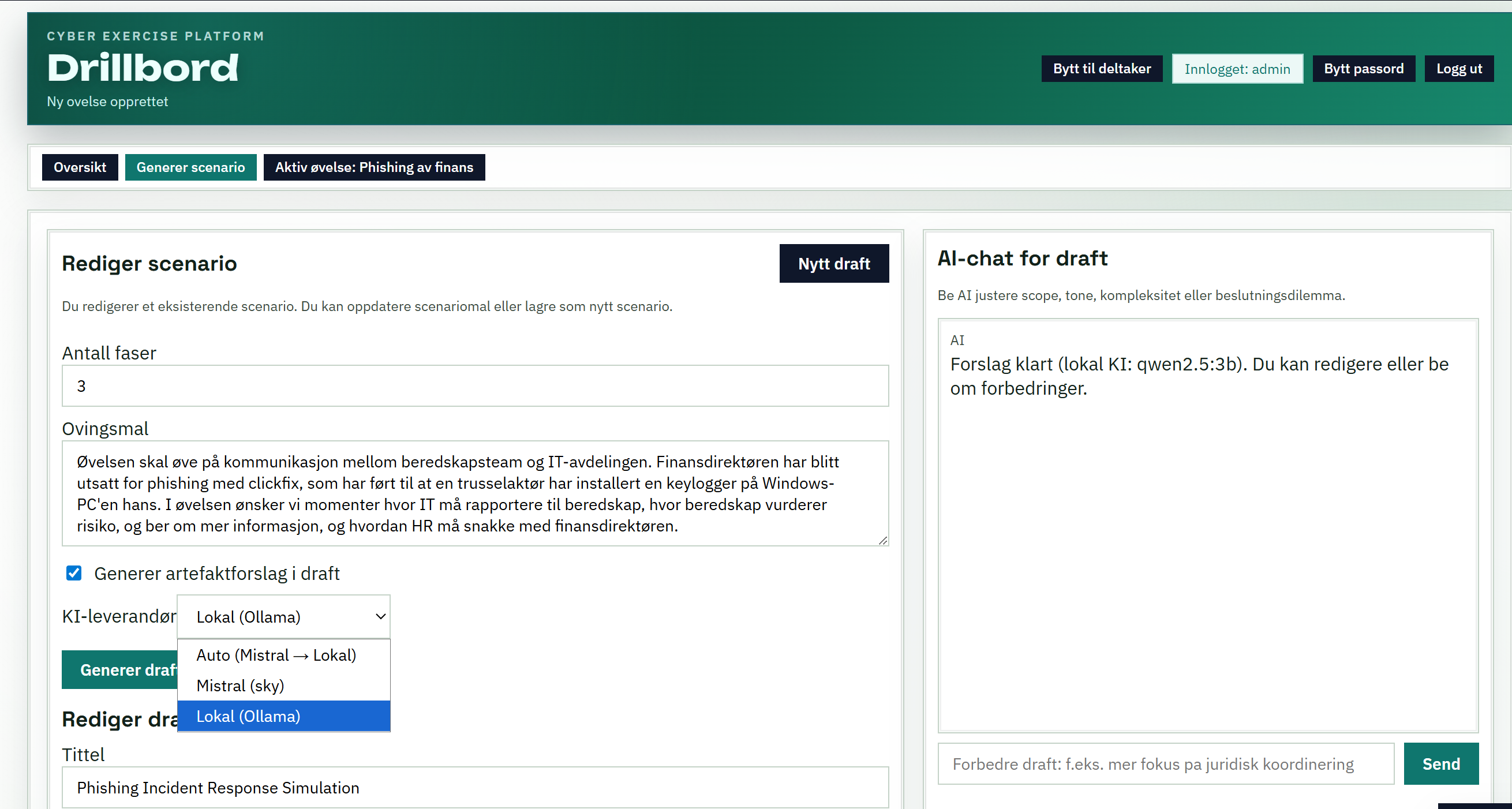Viewport: 1512px width, 809px height.
Task: Choose Mistral (sky) from the list
Action: click(240, 686)
